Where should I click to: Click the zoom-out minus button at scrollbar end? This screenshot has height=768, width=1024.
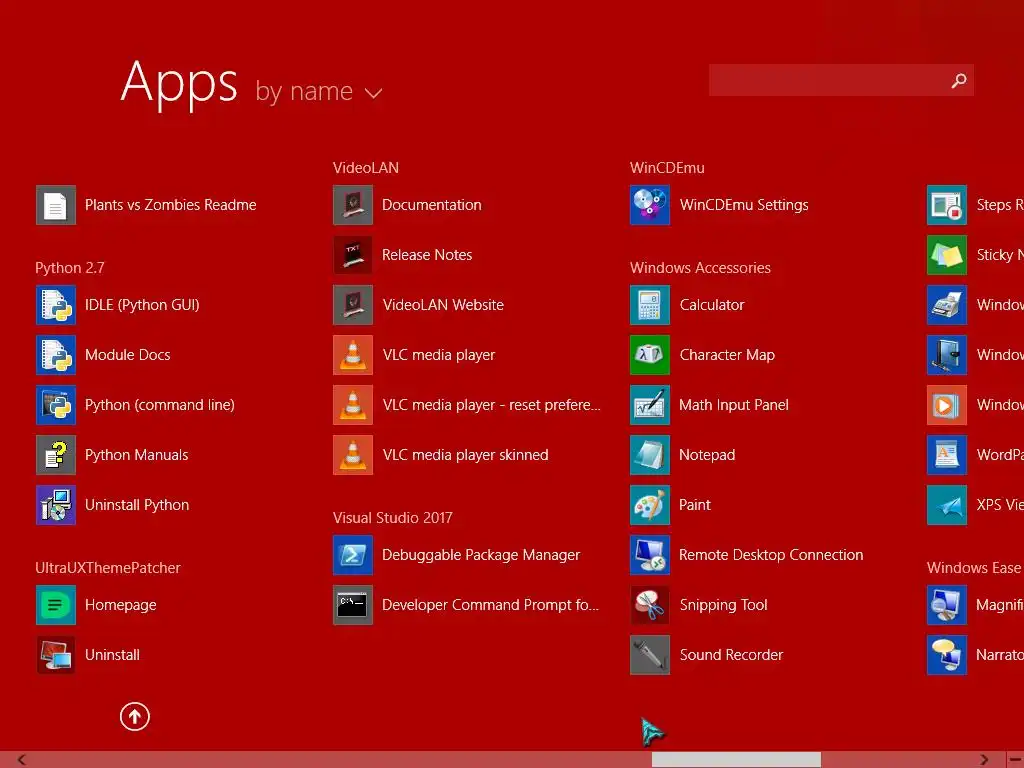click(1015, 760)
